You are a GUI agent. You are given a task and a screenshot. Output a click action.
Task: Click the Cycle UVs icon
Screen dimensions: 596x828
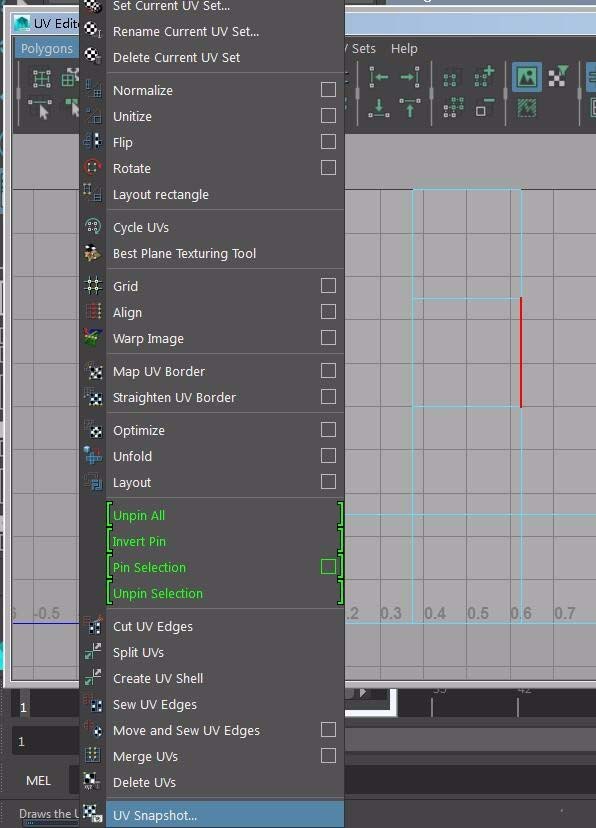point(93,227)
